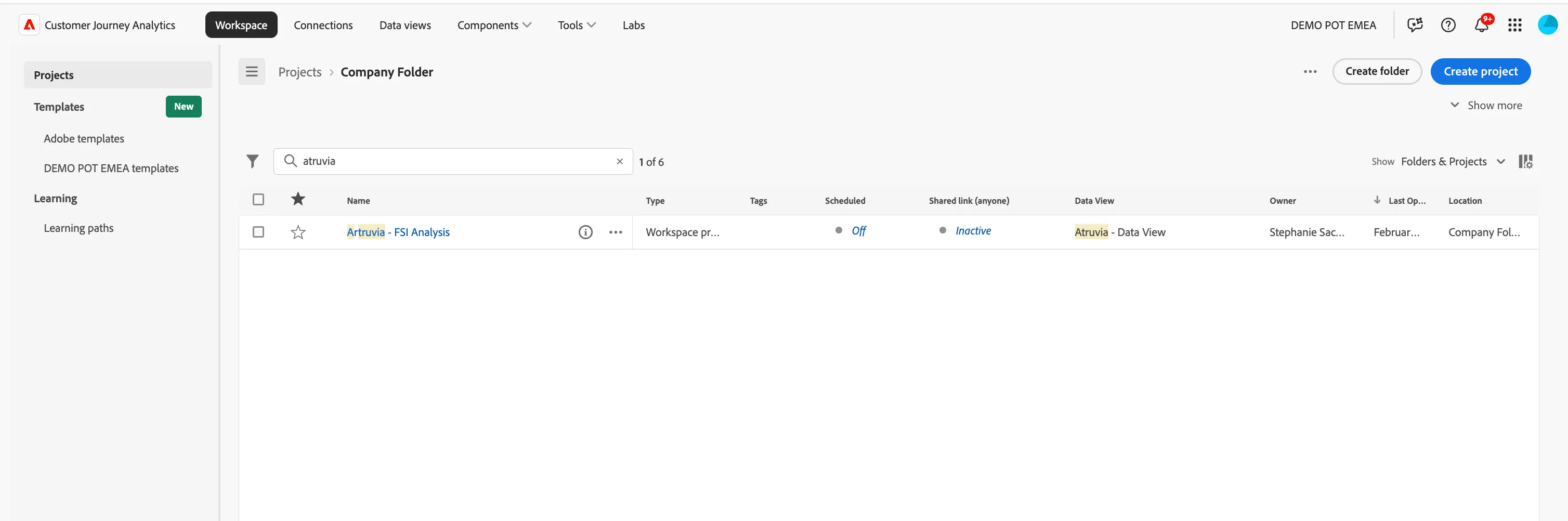Open the Folders & Projects show dropdown
Image resolution: width=1568 pixels, height=521 pixels.
pyautogui.click(x=1453, y=161)
